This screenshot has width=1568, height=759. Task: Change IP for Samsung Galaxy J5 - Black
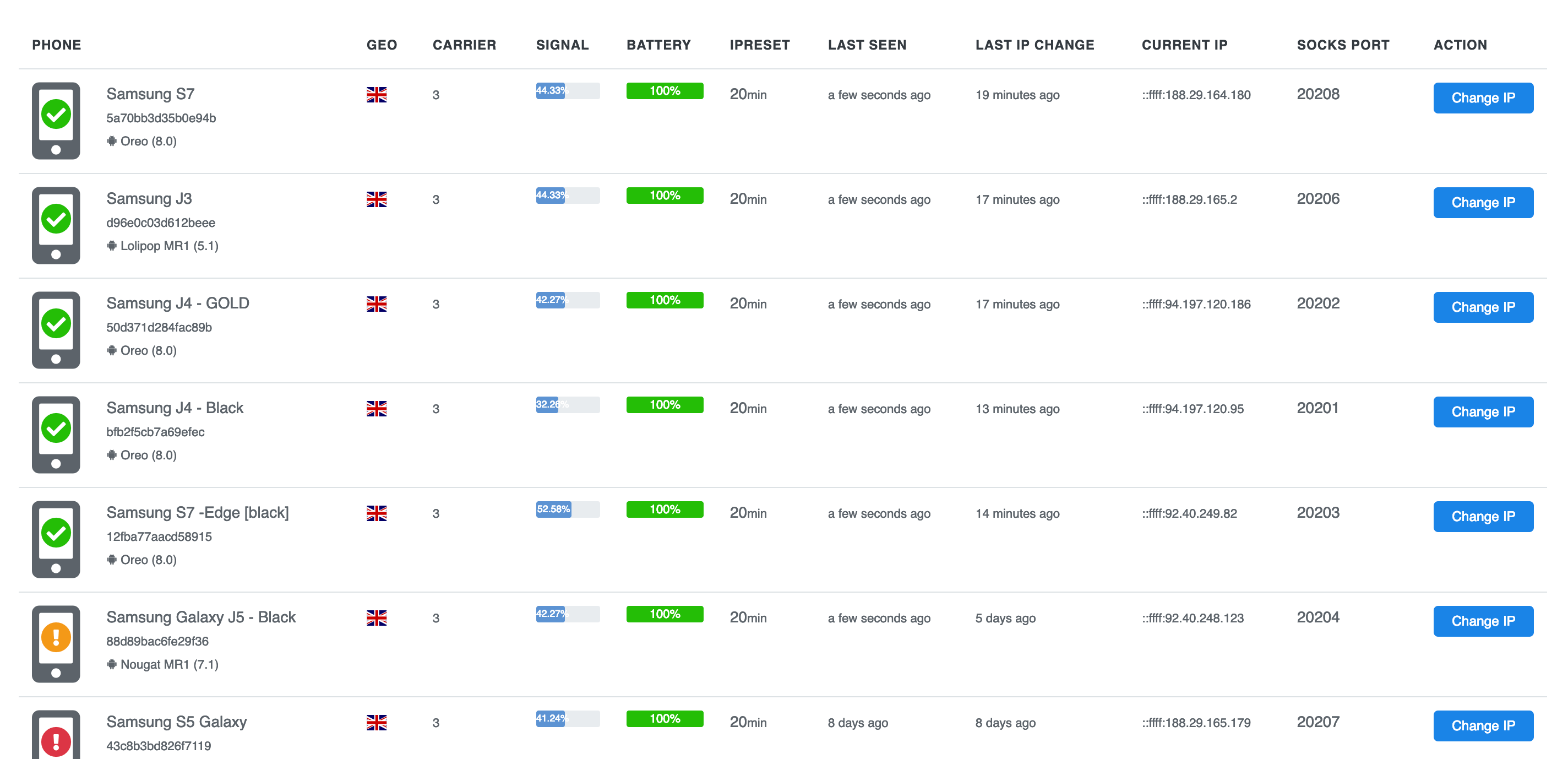[1482, 621]
